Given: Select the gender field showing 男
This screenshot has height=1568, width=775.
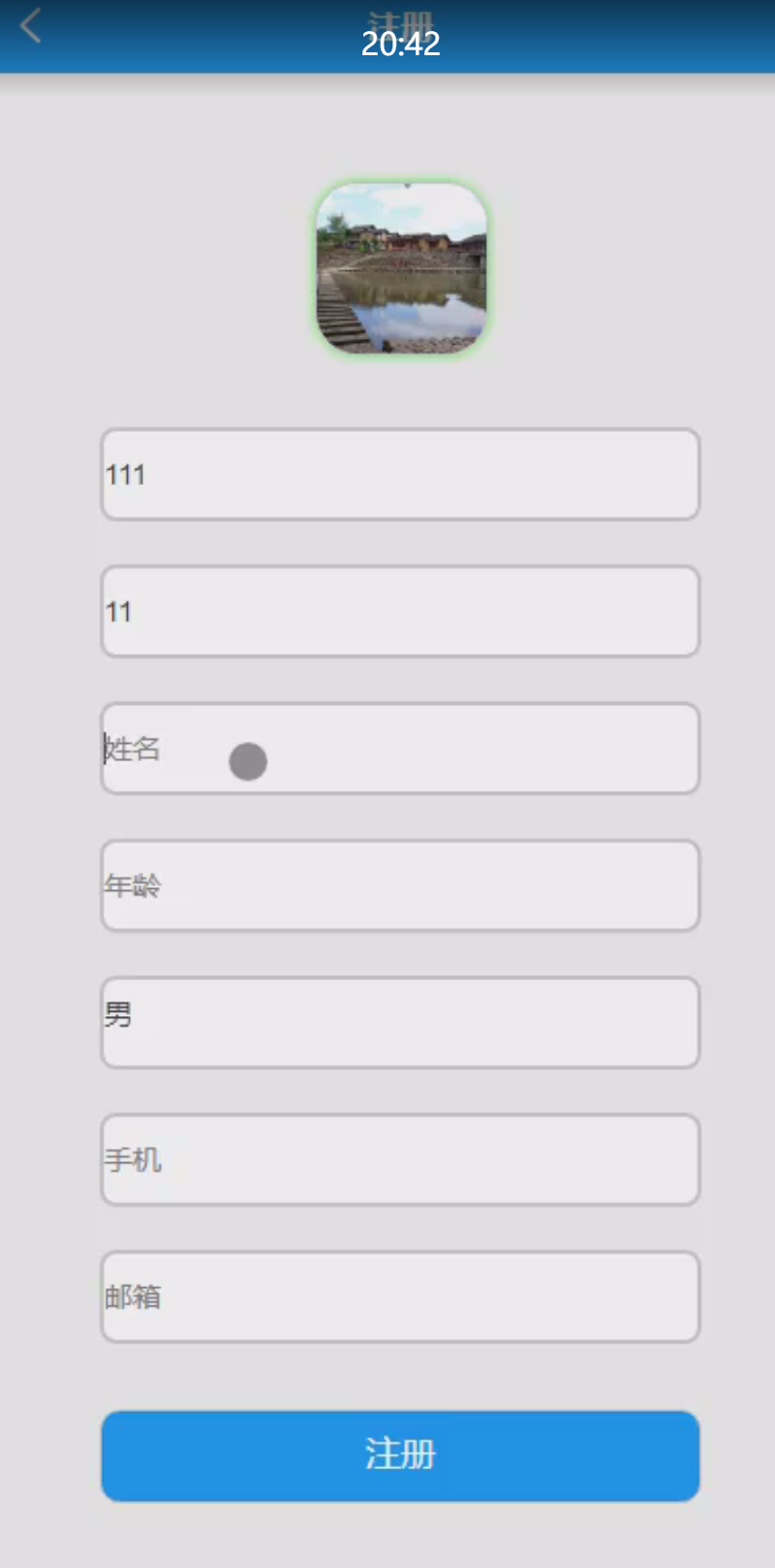Looking at the screenshot, I should click(400, 1023).
